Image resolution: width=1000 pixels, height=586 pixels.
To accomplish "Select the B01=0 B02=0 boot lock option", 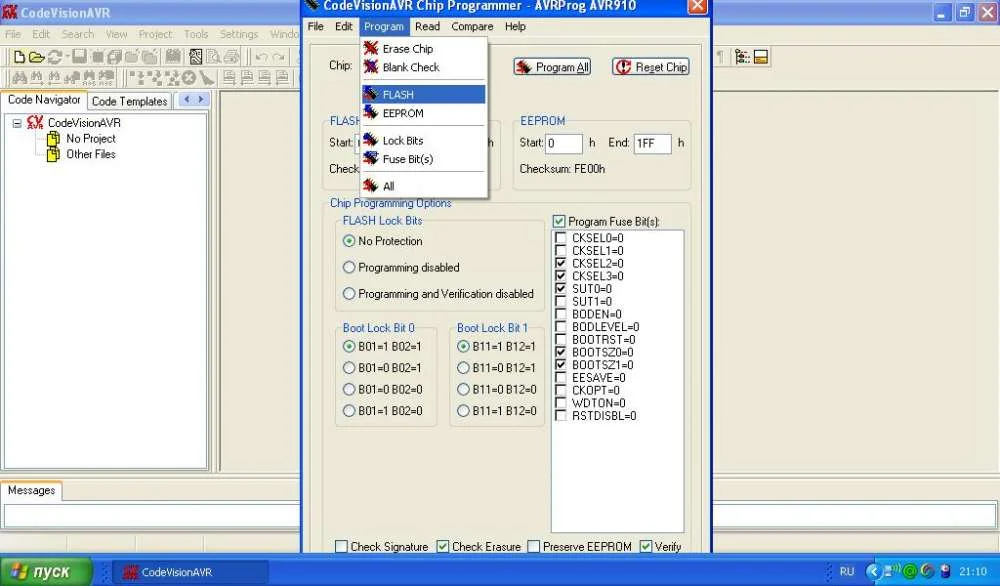I will click(349, 390).
